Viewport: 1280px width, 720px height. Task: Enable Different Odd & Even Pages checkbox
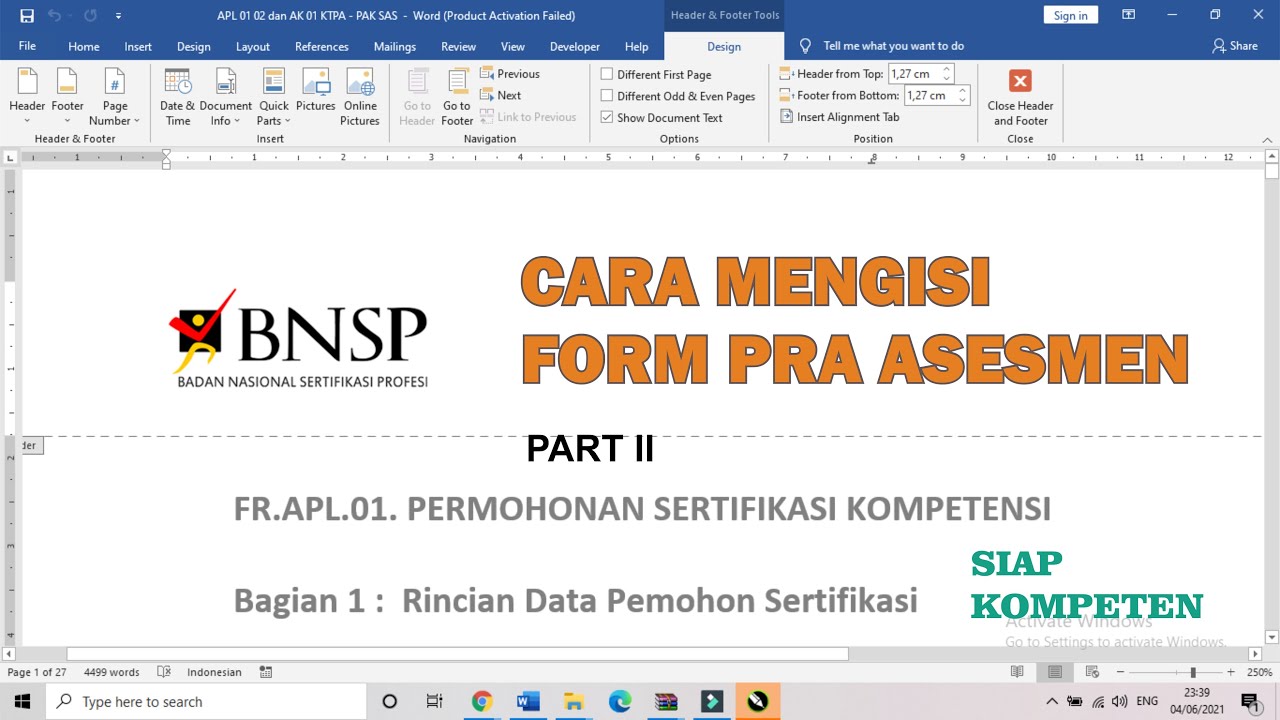[x=606, y=96]
